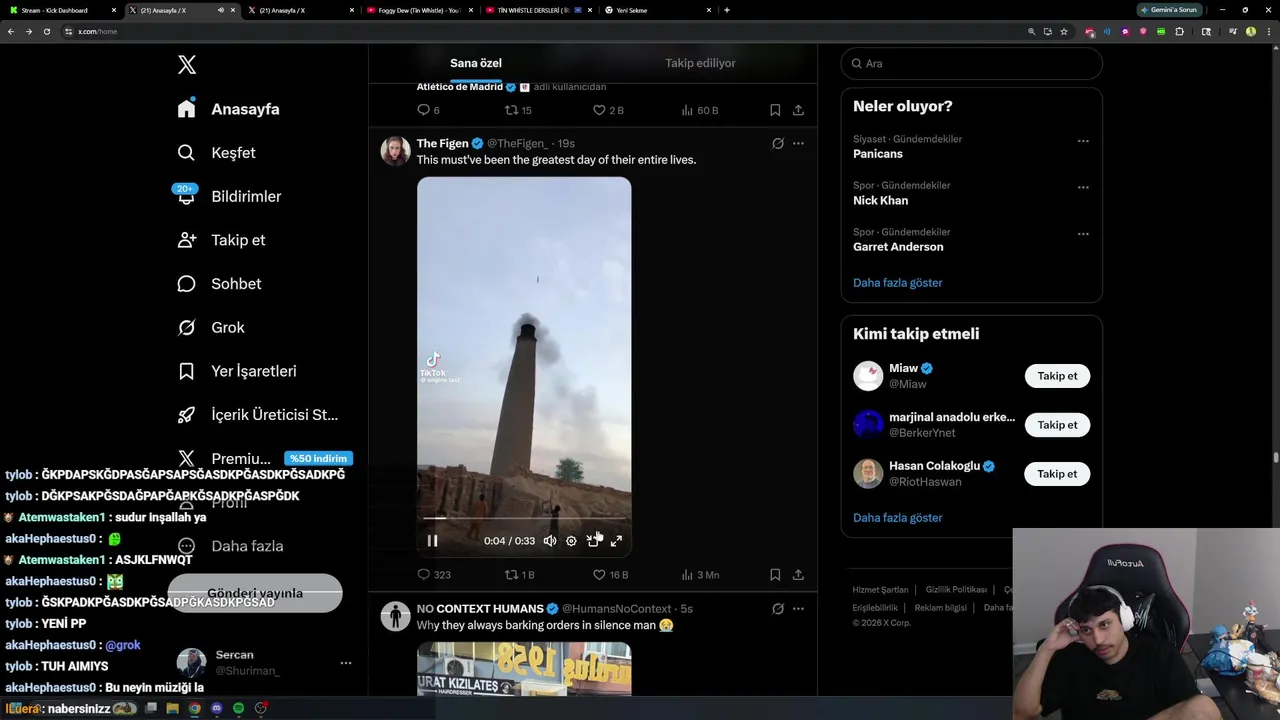This screenshot has height=720, width=1280.
Task: Open the X logo home link
Action: (187, 65)
